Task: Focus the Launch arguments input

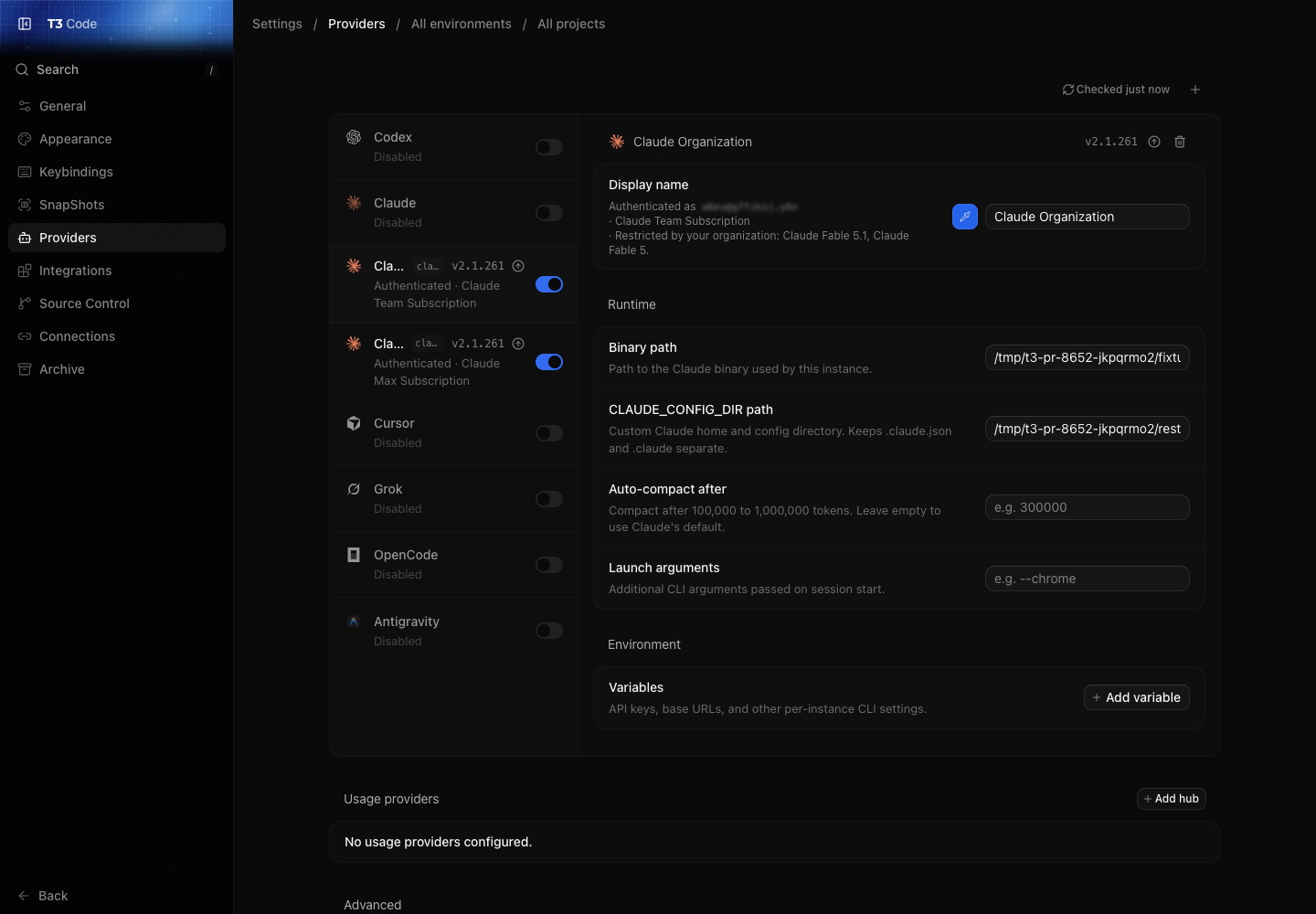Action: click(x=1088, y=579)
